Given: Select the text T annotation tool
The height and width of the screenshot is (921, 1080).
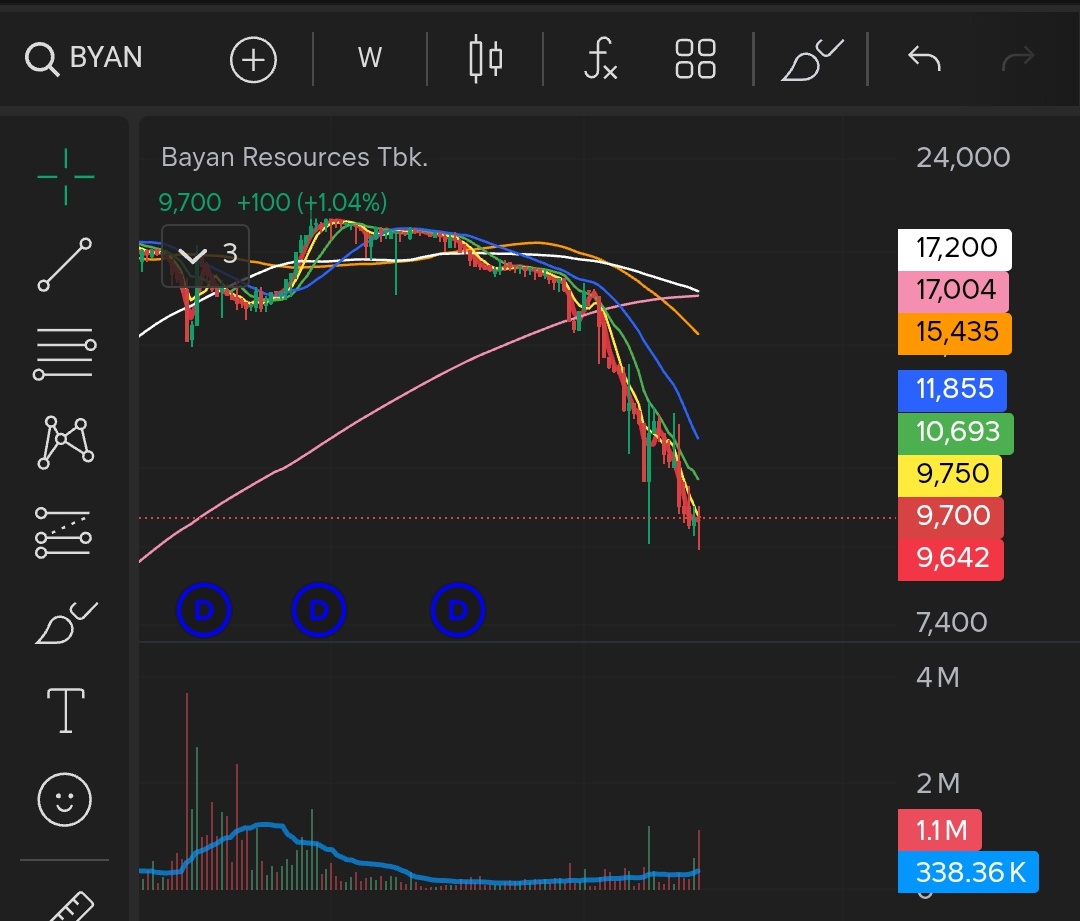Looking at the screenshot, I should 65,710.
